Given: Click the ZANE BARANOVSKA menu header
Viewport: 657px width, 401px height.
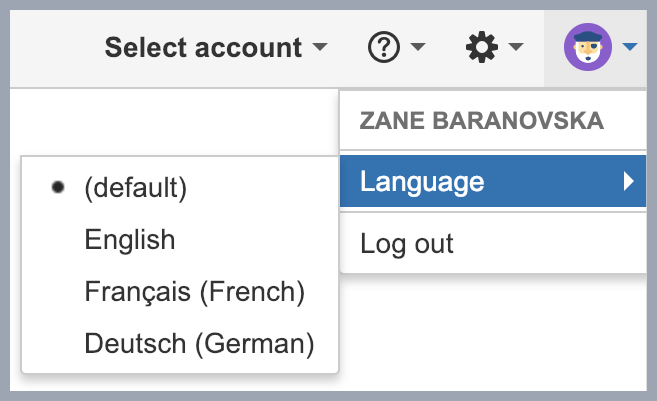Looking at the screenshot, I should [x=481, y=121].
